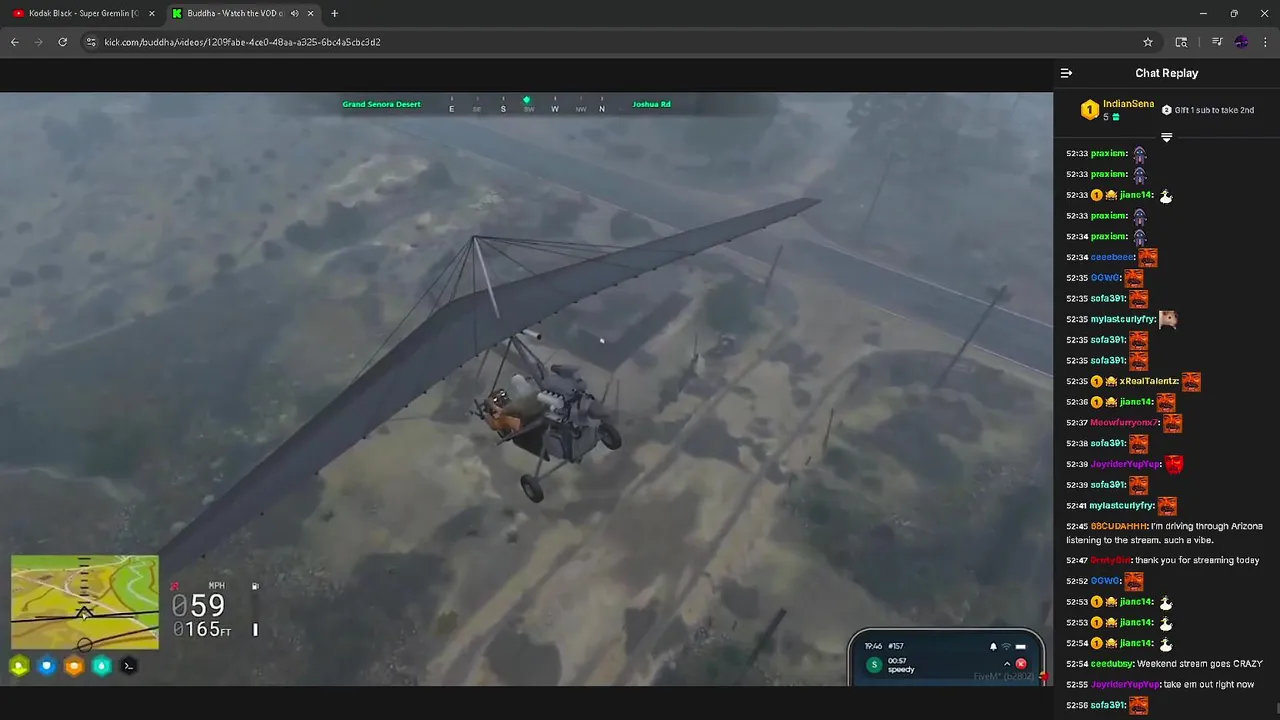
Task: Click the 52:45 timestamp in chat
Action: 1077,526
